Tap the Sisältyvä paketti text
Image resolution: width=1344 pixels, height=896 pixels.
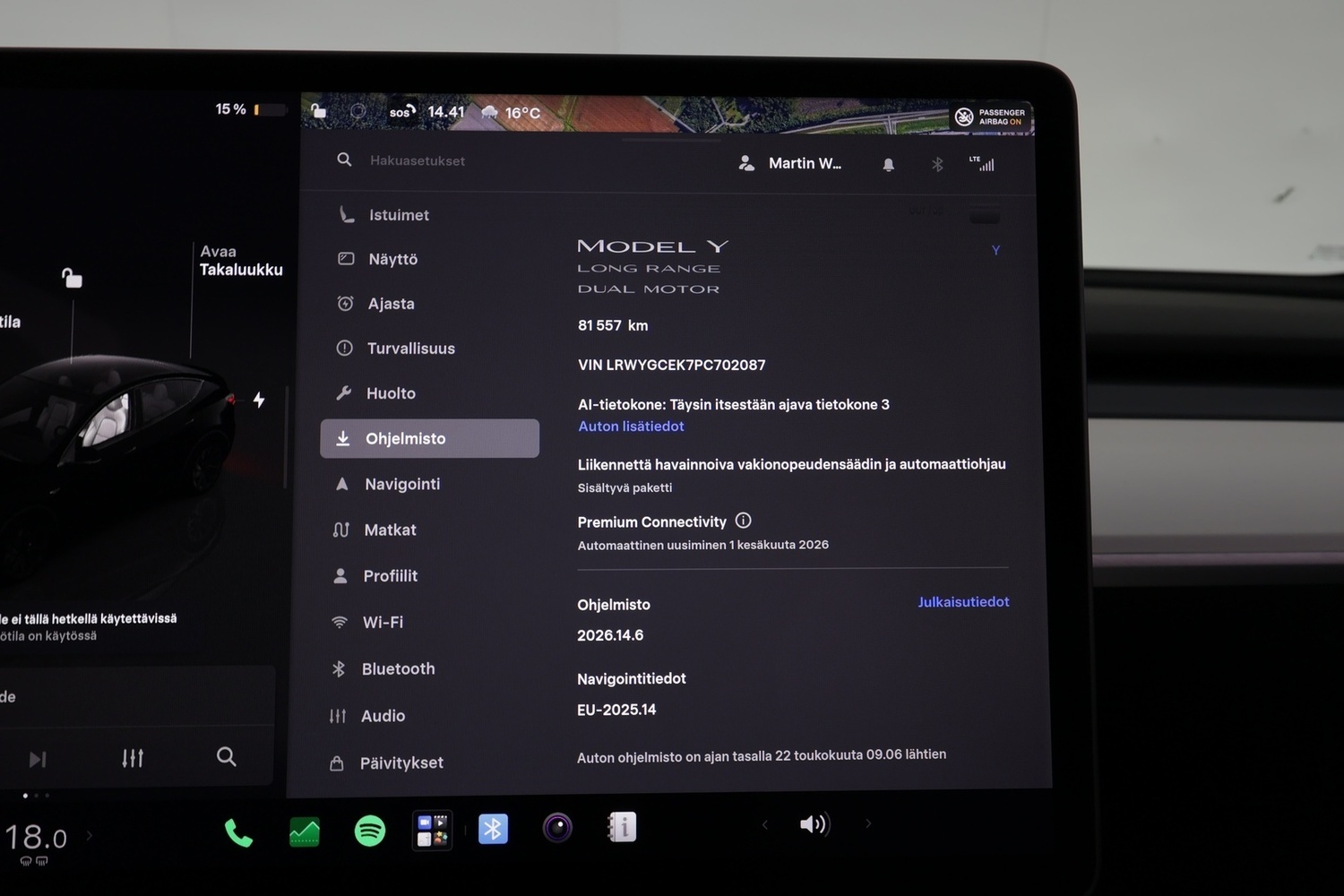click(x=625, y=487)
